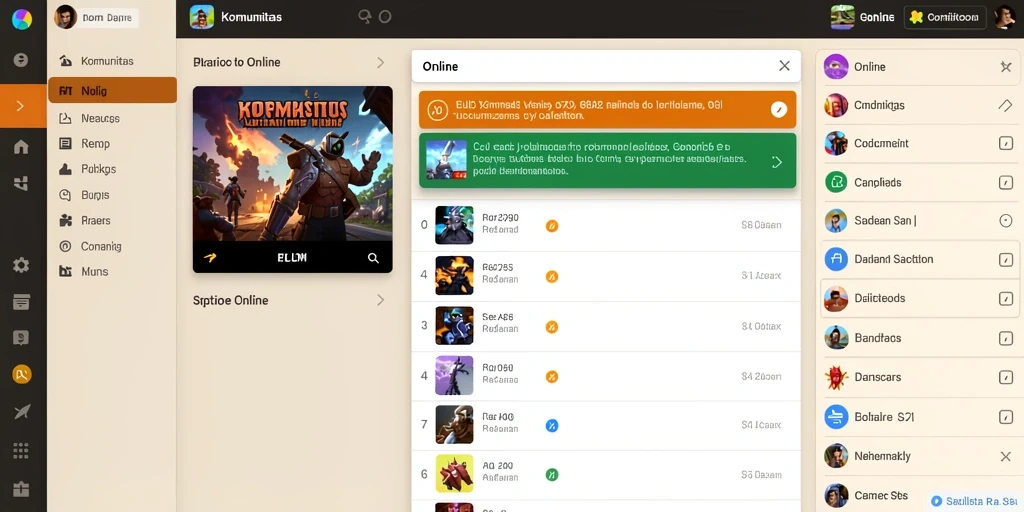Click the edit pencil beside Cmdntiqtas

point(1006,105)
